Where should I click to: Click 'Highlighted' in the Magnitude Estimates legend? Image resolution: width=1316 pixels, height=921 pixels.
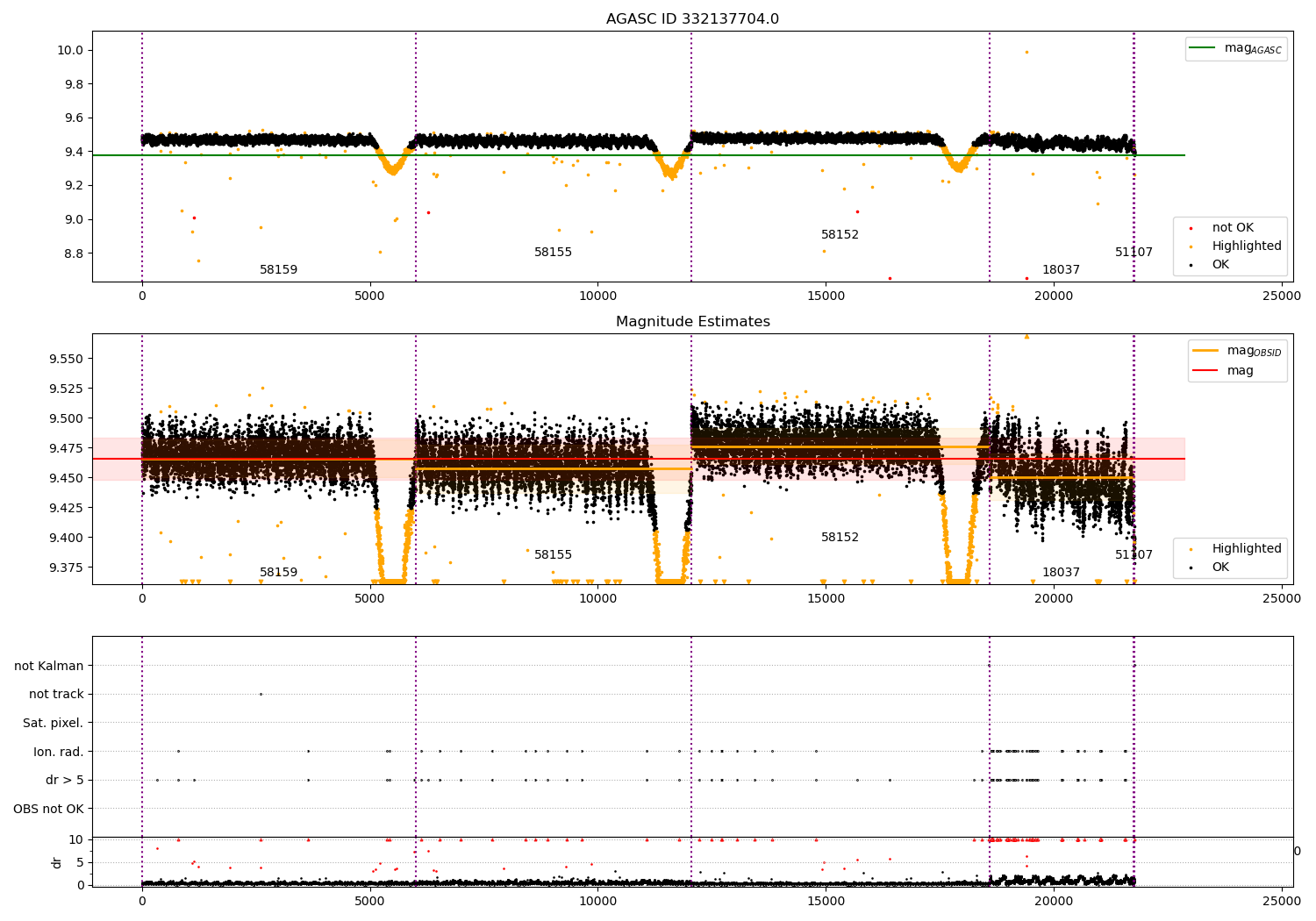(x=1247, y=549)
